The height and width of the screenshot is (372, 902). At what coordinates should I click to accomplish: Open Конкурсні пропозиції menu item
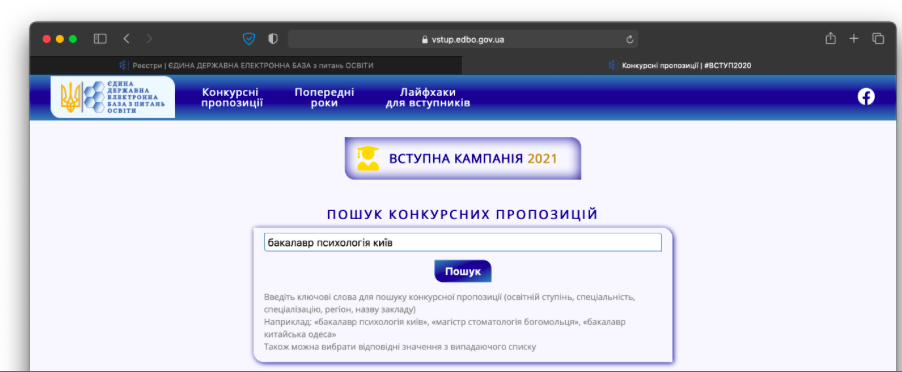click(232, 98)
